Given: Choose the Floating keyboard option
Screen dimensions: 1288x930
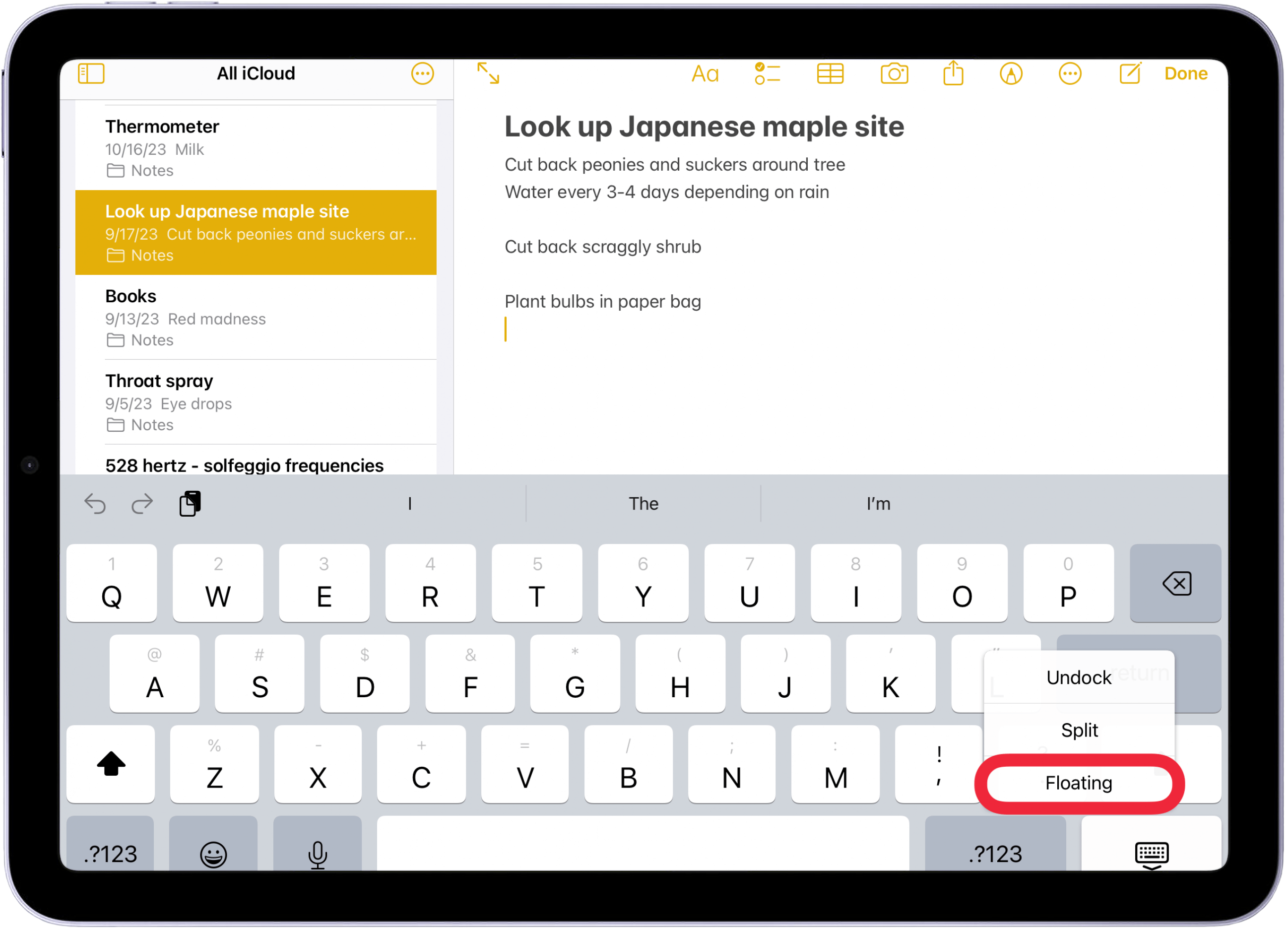Looking at the screenshot, I should coord(1079,782).
